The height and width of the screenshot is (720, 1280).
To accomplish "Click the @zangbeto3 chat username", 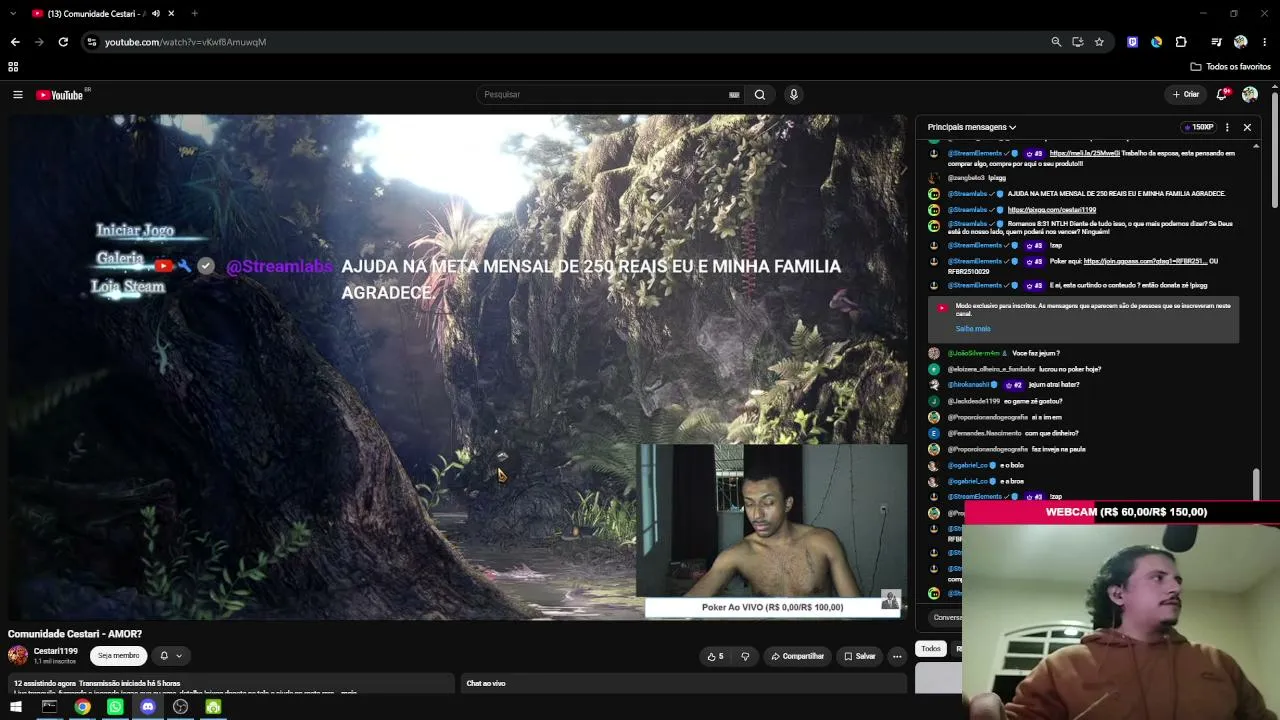I will [966, 178].
